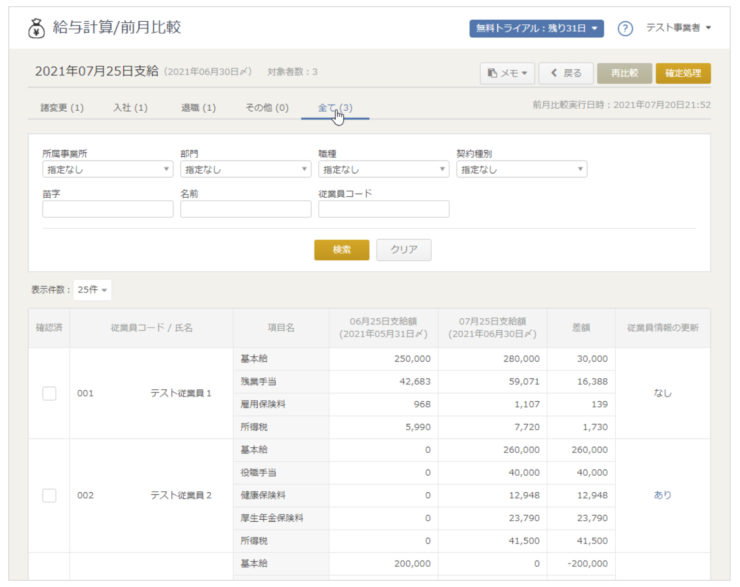Click the 従業員情報の更新 column header
The height and width of the screenshot is (587, 740).
coord(663,328)
